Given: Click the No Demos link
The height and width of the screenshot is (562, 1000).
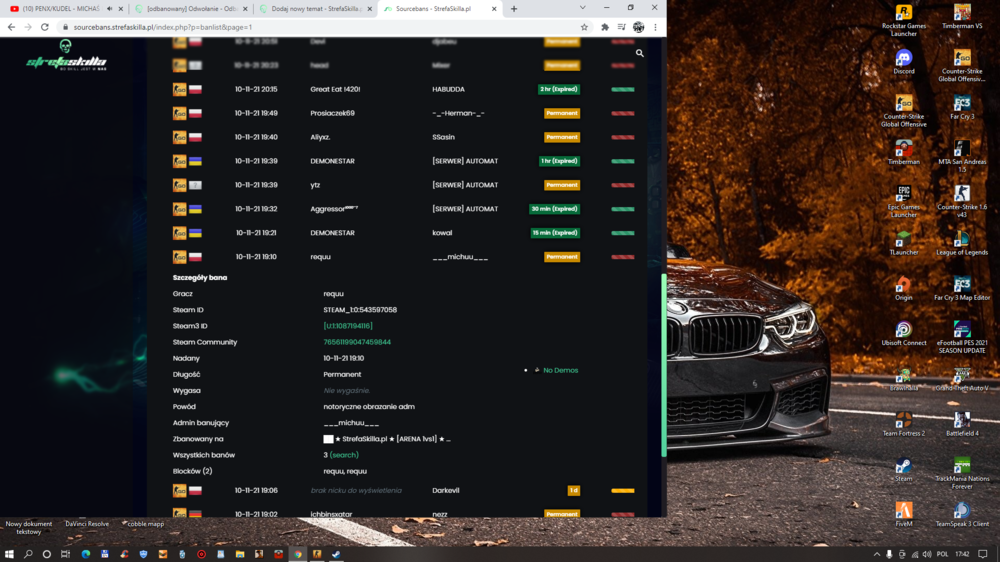Looking at the screenshot, I should pos(561,371).
